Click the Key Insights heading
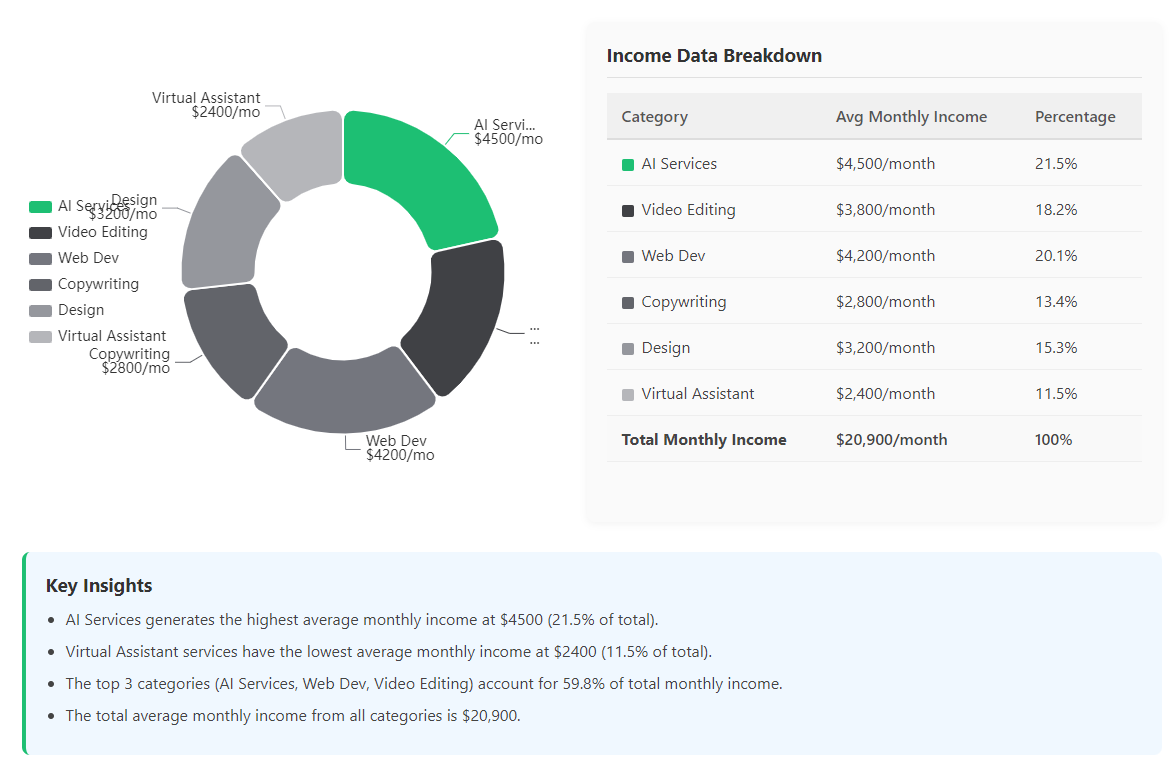This screenshot has width=1176, height=768. coord(99,586)
